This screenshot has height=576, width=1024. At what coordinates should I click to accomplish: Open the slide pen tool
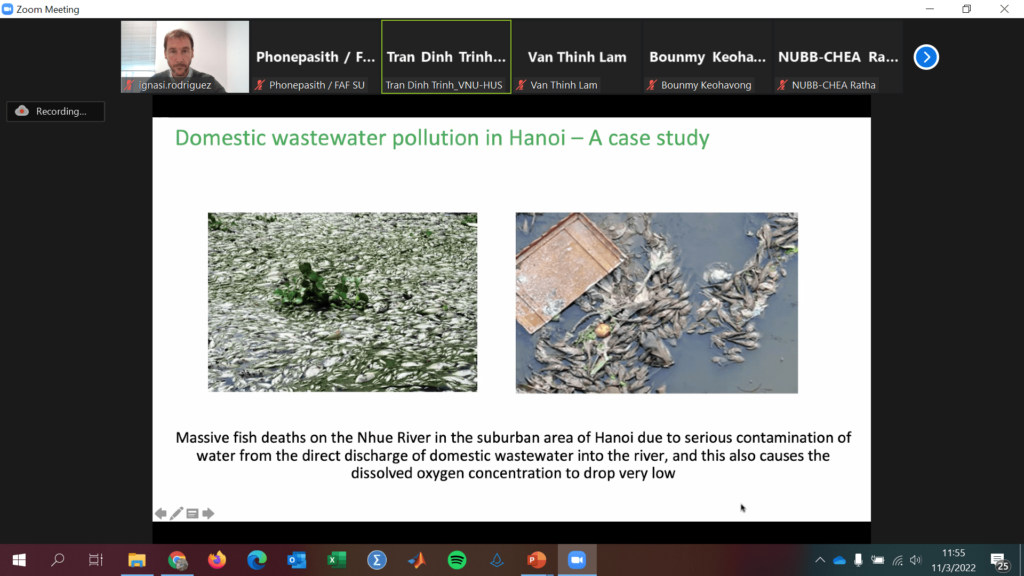click(176, 513)
